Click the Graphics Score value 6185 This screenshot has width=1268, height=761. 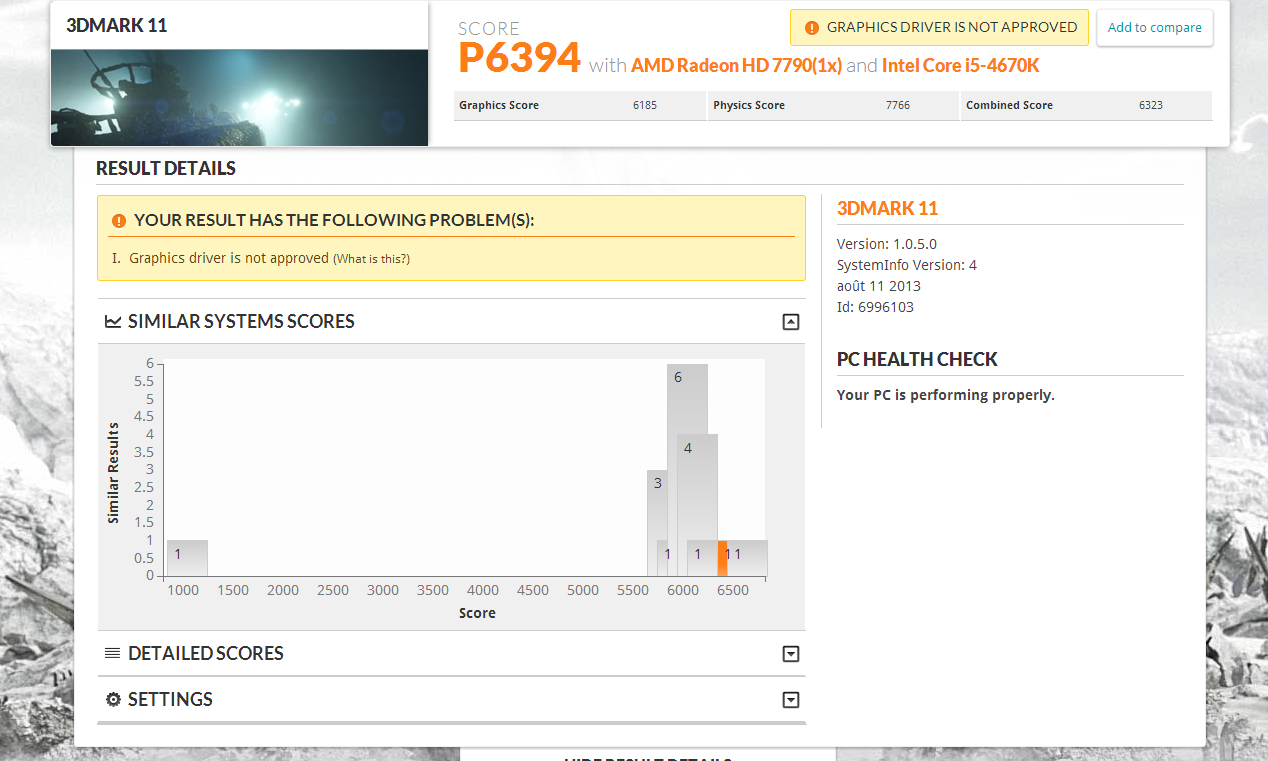645,105
